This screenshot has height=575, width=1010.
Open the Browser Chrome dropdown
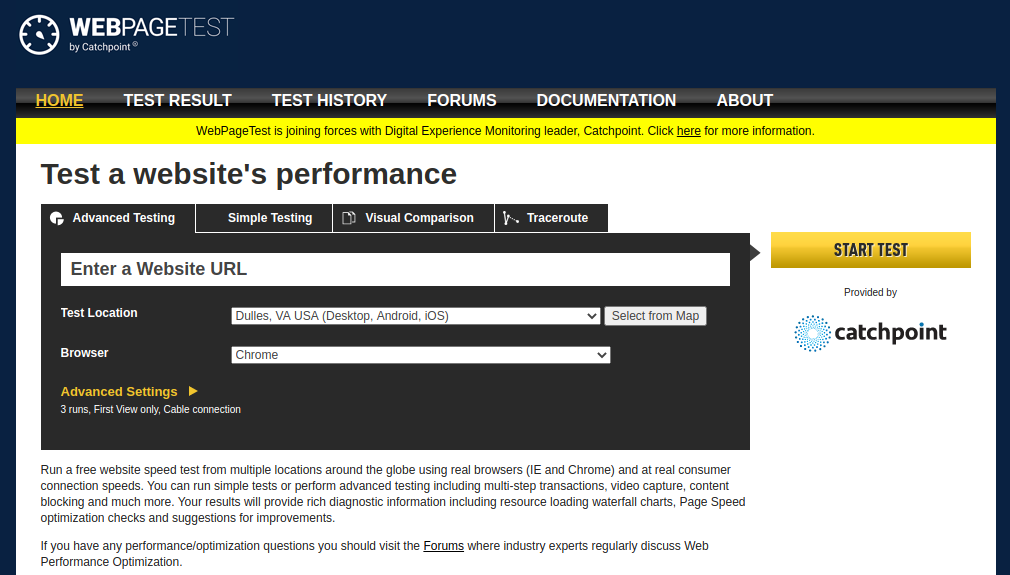[x=421, y=355]
